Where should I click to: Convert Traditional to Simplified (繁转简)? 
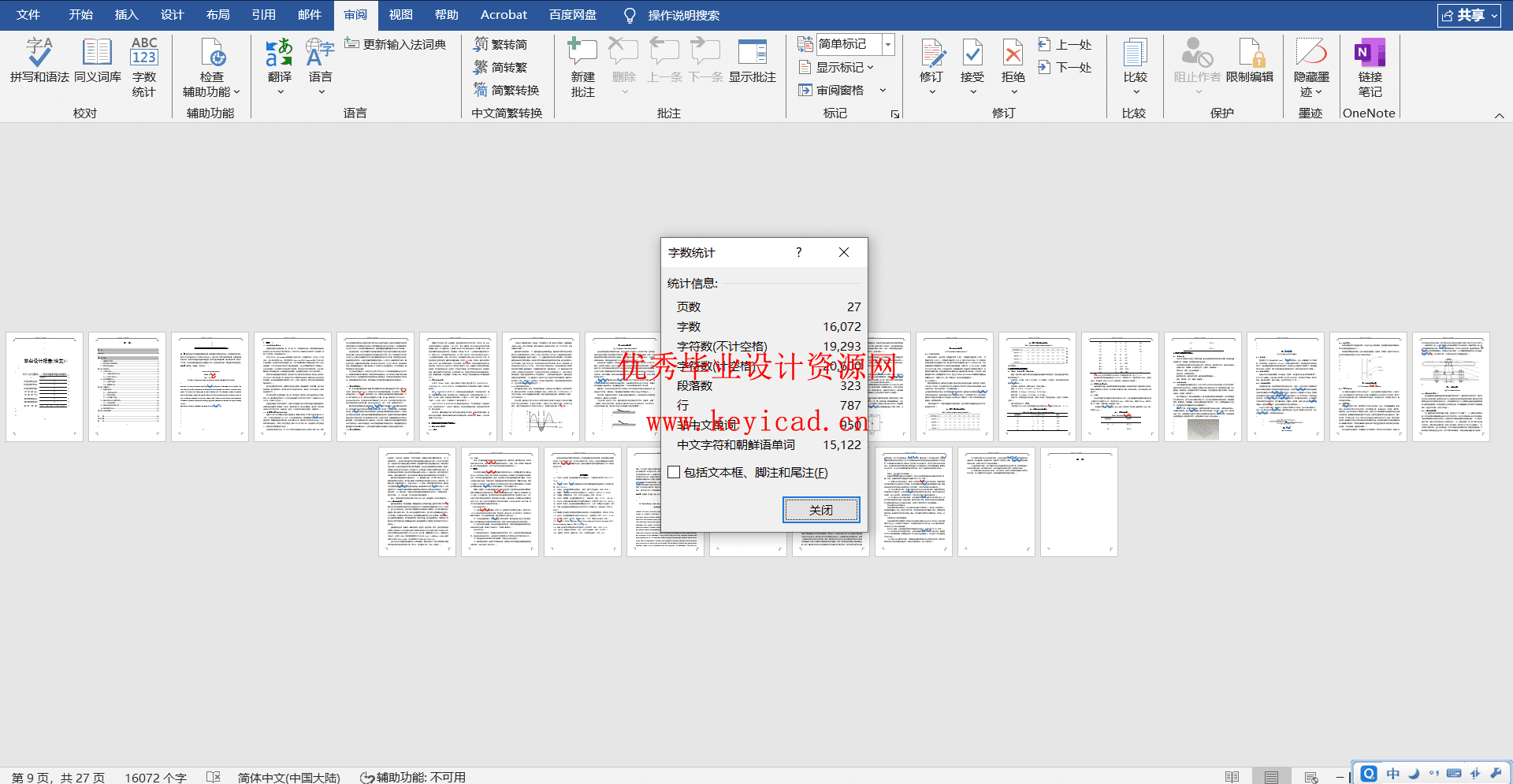tap(500, 44)
